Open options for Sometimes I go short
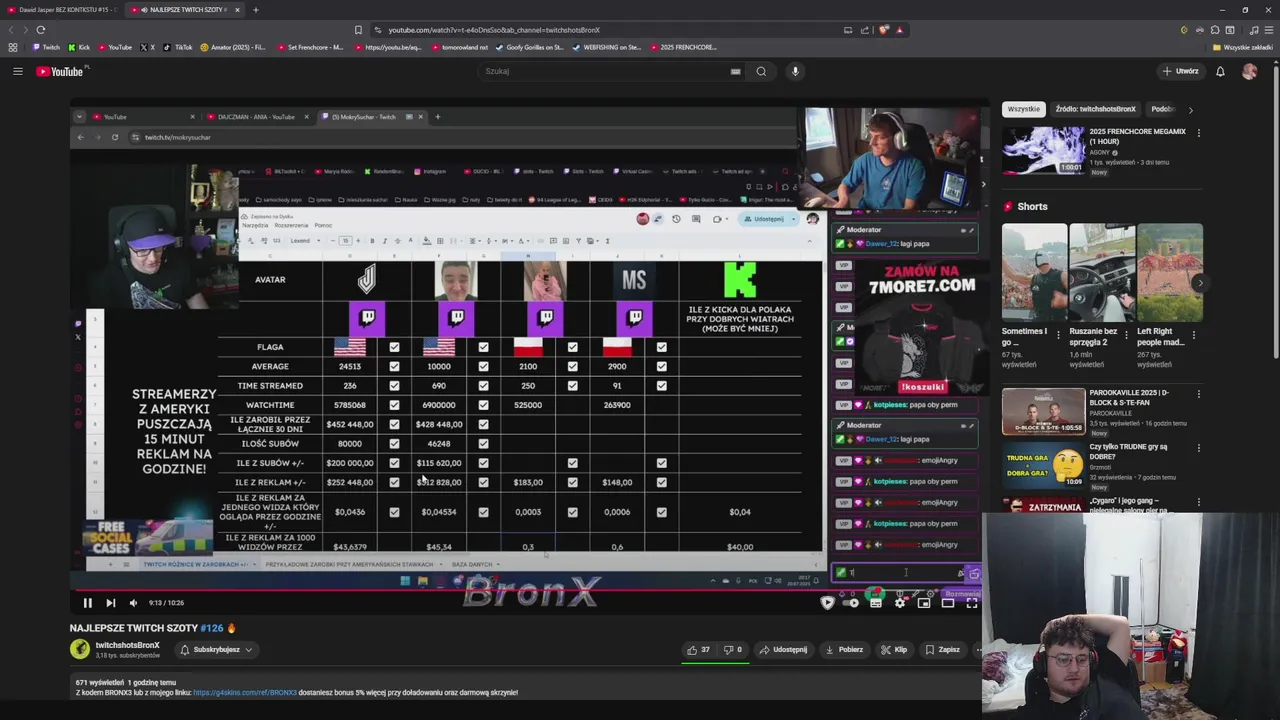The height and width of the screenshot is (720, 1280). 1058,335
